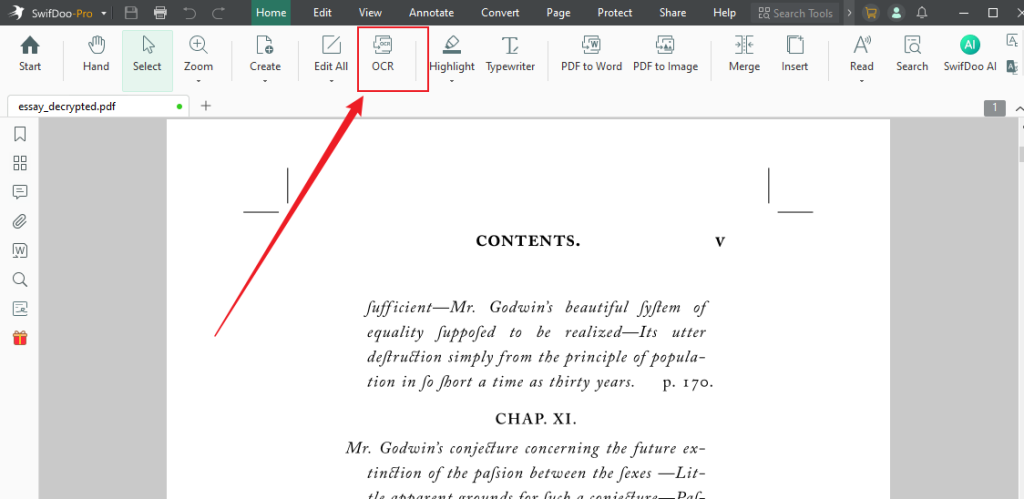Convert with PDF to Word
Viewport: 1024px width, 499px height.
(x=592, y=54)
